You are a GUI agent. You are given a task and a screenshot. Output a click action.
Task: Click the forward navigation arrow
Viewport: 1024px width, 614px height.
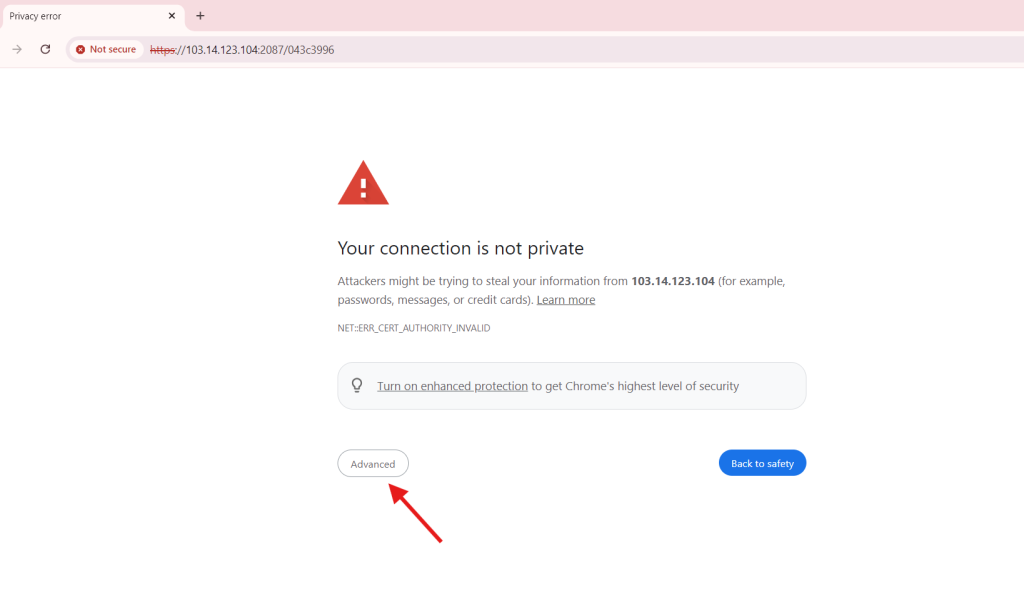(17, 49)
